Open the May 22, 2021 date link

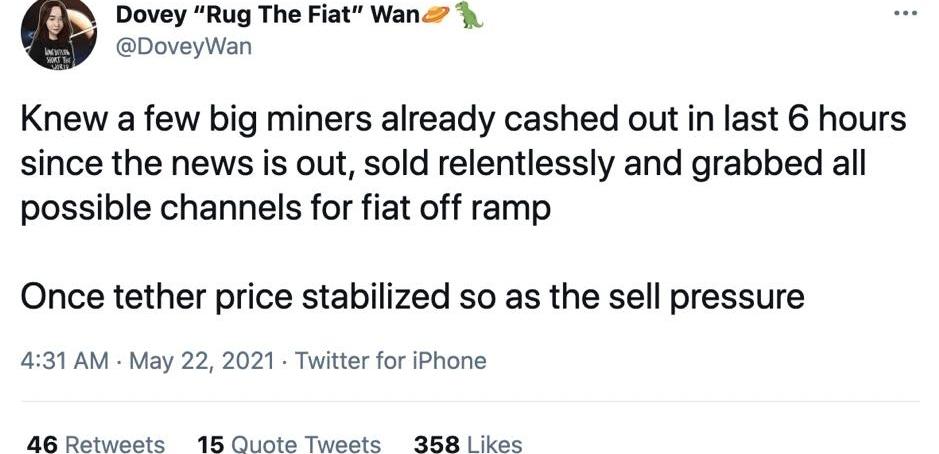[x=201, y=361]
